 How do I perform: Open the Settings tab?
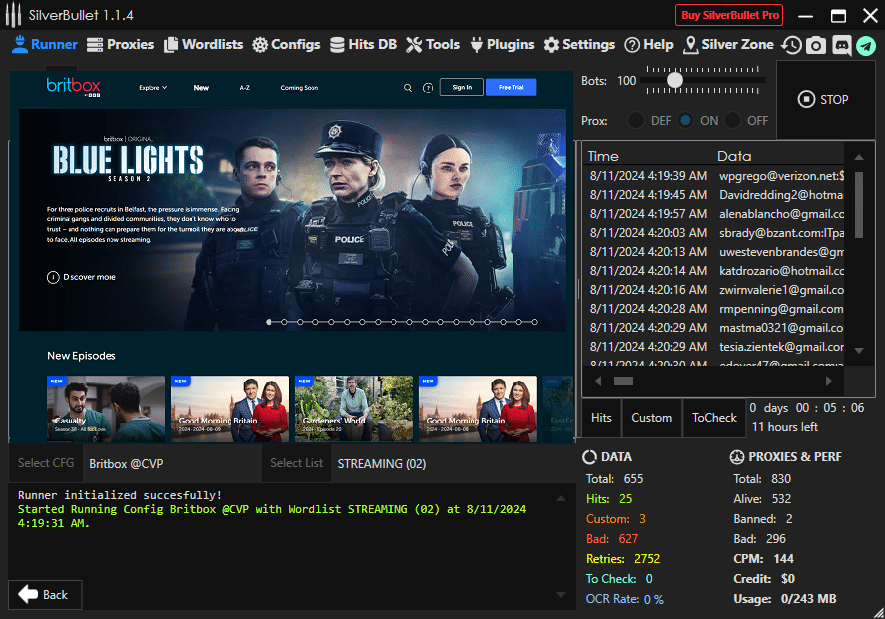tap(579, 45)
